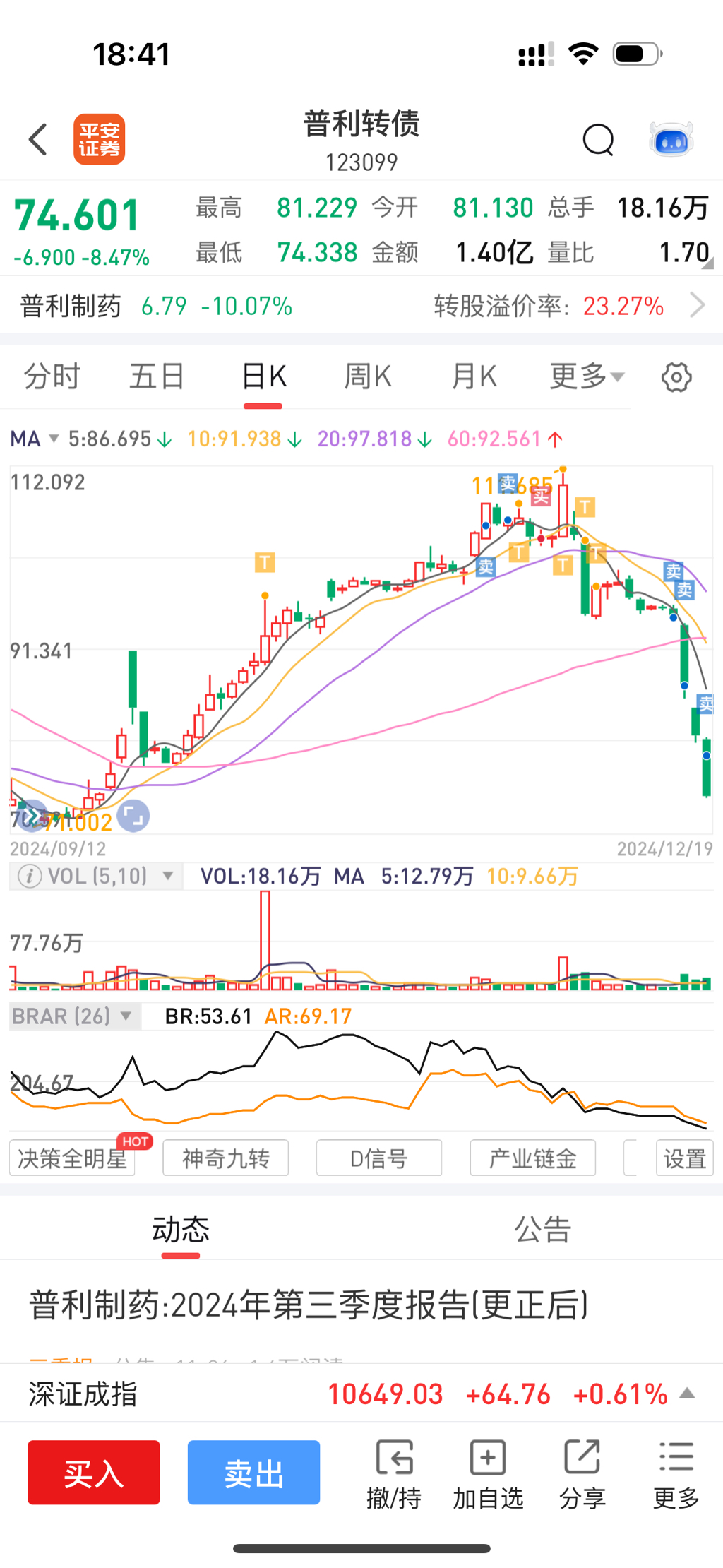Open search with the magnifier icon
Viewport: 723px width, 1568px height.
pos(599,140)
